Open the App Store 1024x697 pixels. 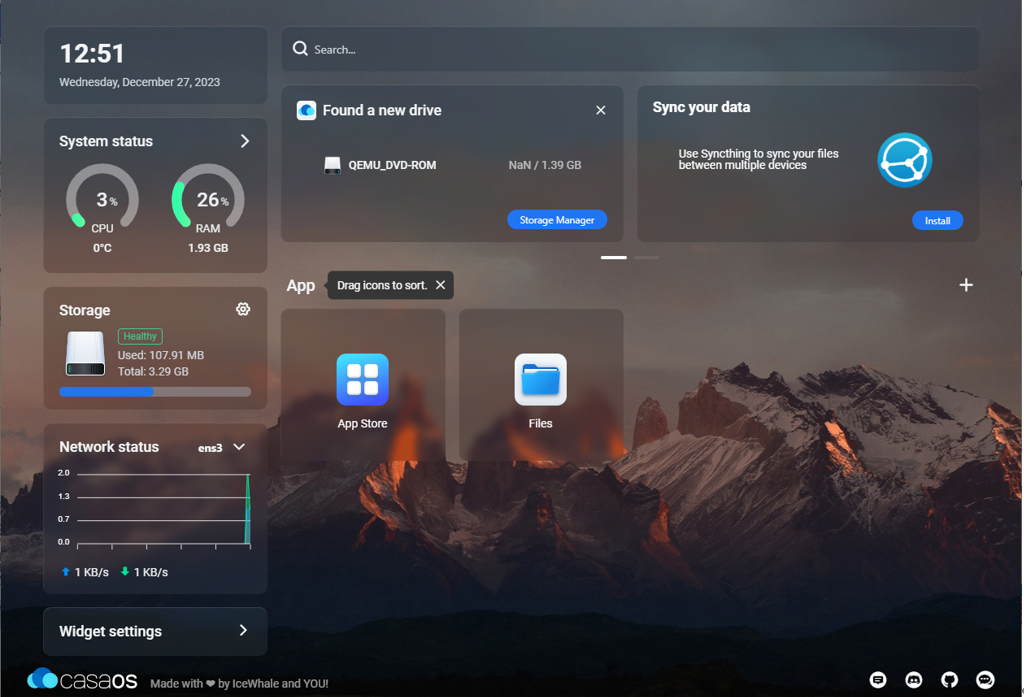click(x=362, y=380)
